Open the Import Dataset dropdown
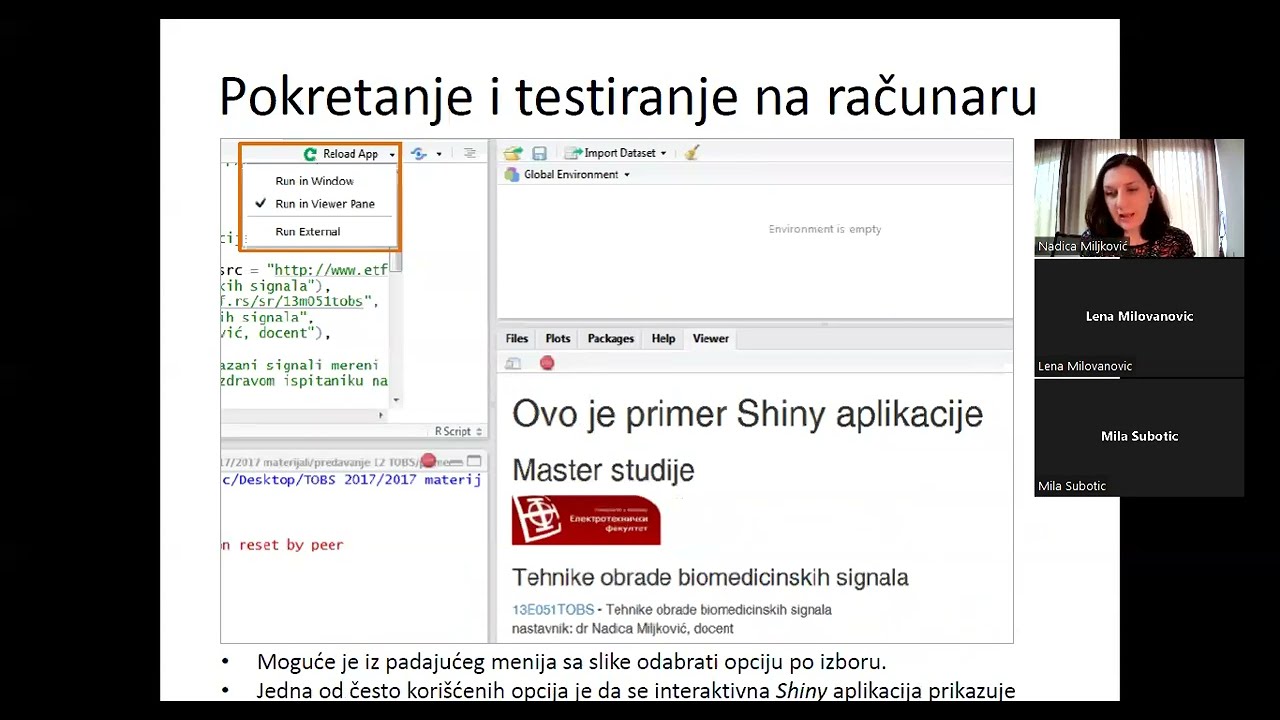 (x=616, y=153)
